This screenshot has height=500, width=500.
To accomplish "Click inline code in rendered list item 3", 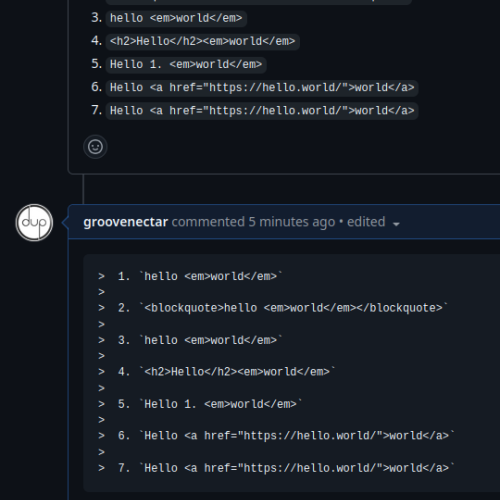I will point(176,18).
